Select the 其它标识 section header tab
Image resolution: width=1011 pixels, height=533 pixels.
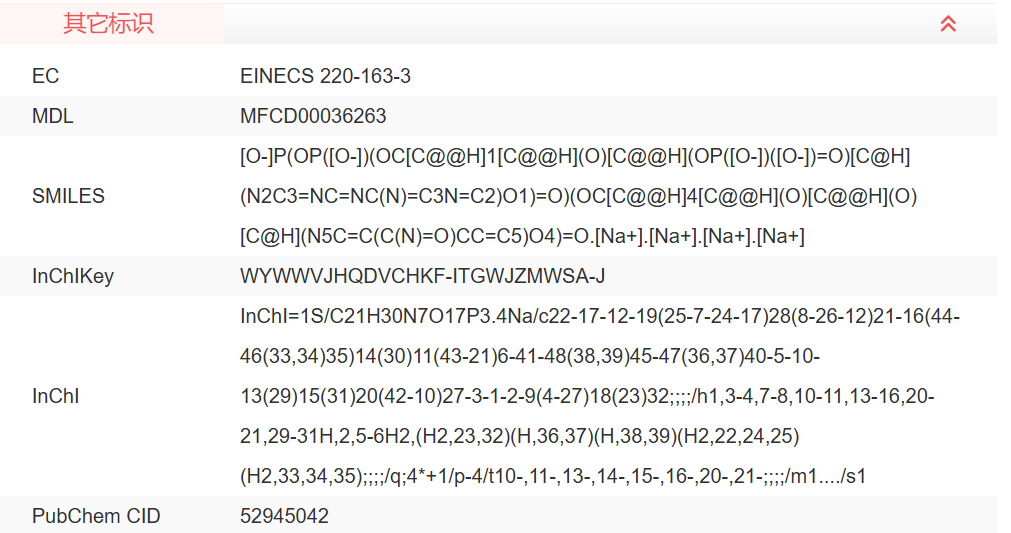[x=109, y=24]
